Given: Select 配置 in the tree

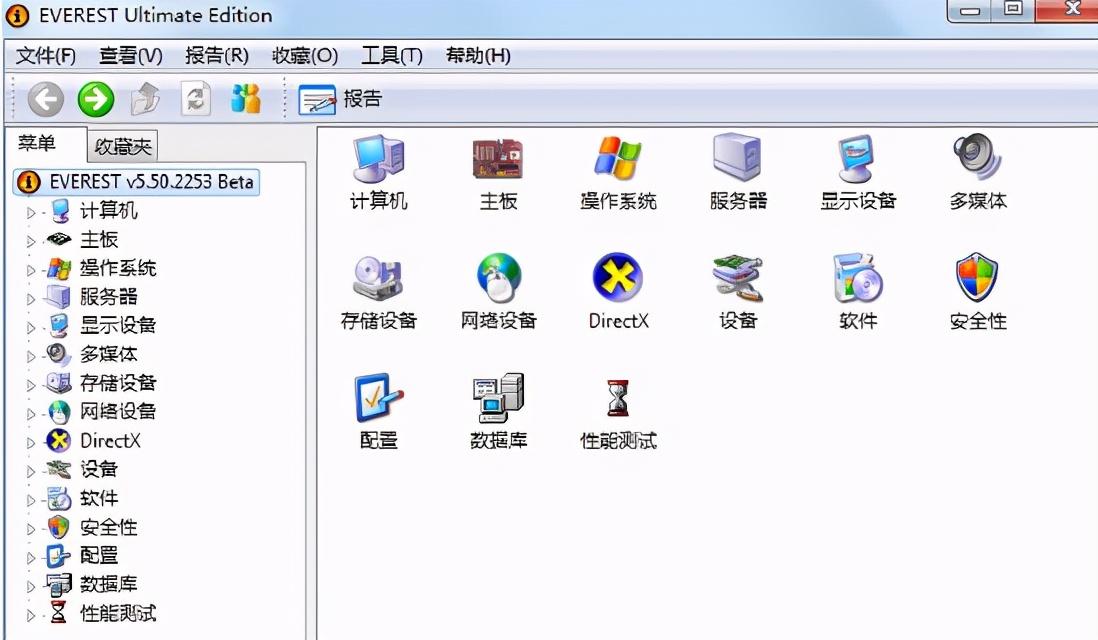Looking at the screenshot, I should (x=99, y=556).
